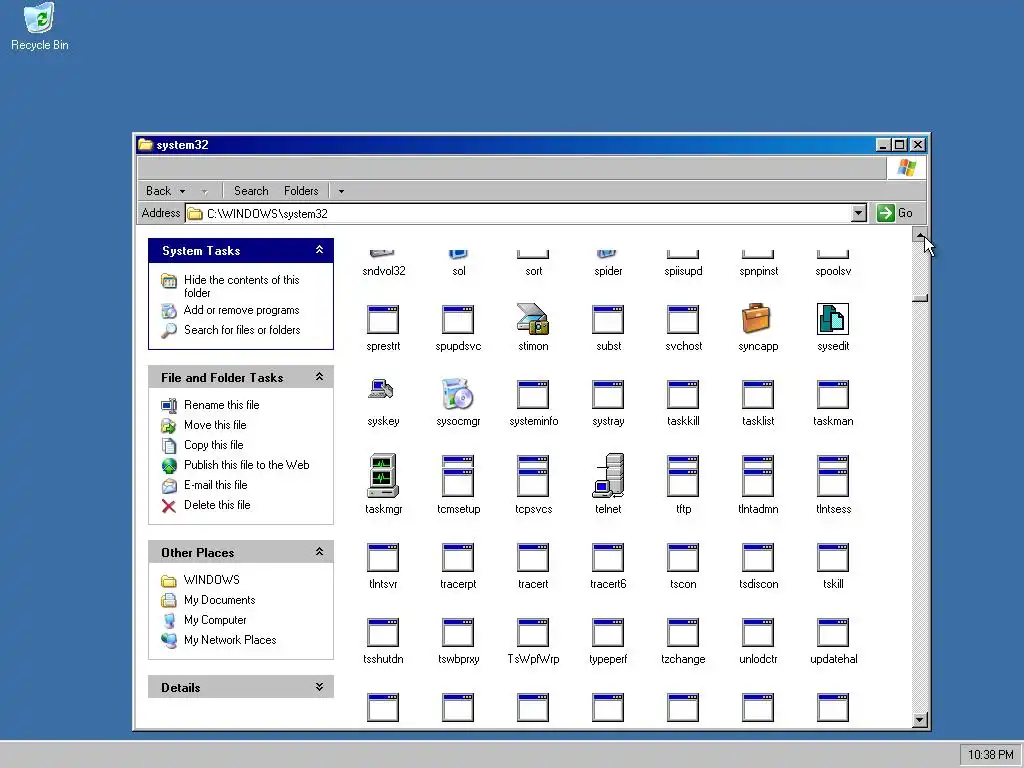Select the svchost file icon
The image size is (1024, 768).
click(x=683, y=319)
